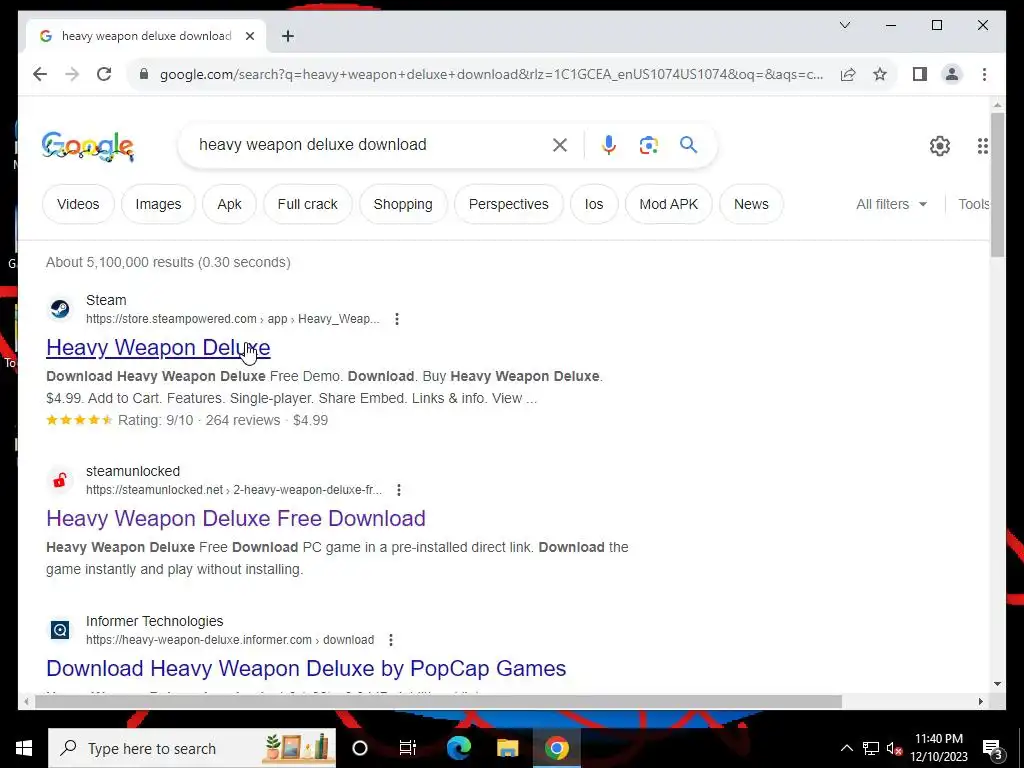Open Heavy Weapon Deluxe Free Download link
1024x768 pixels.
tap(236, 519)
